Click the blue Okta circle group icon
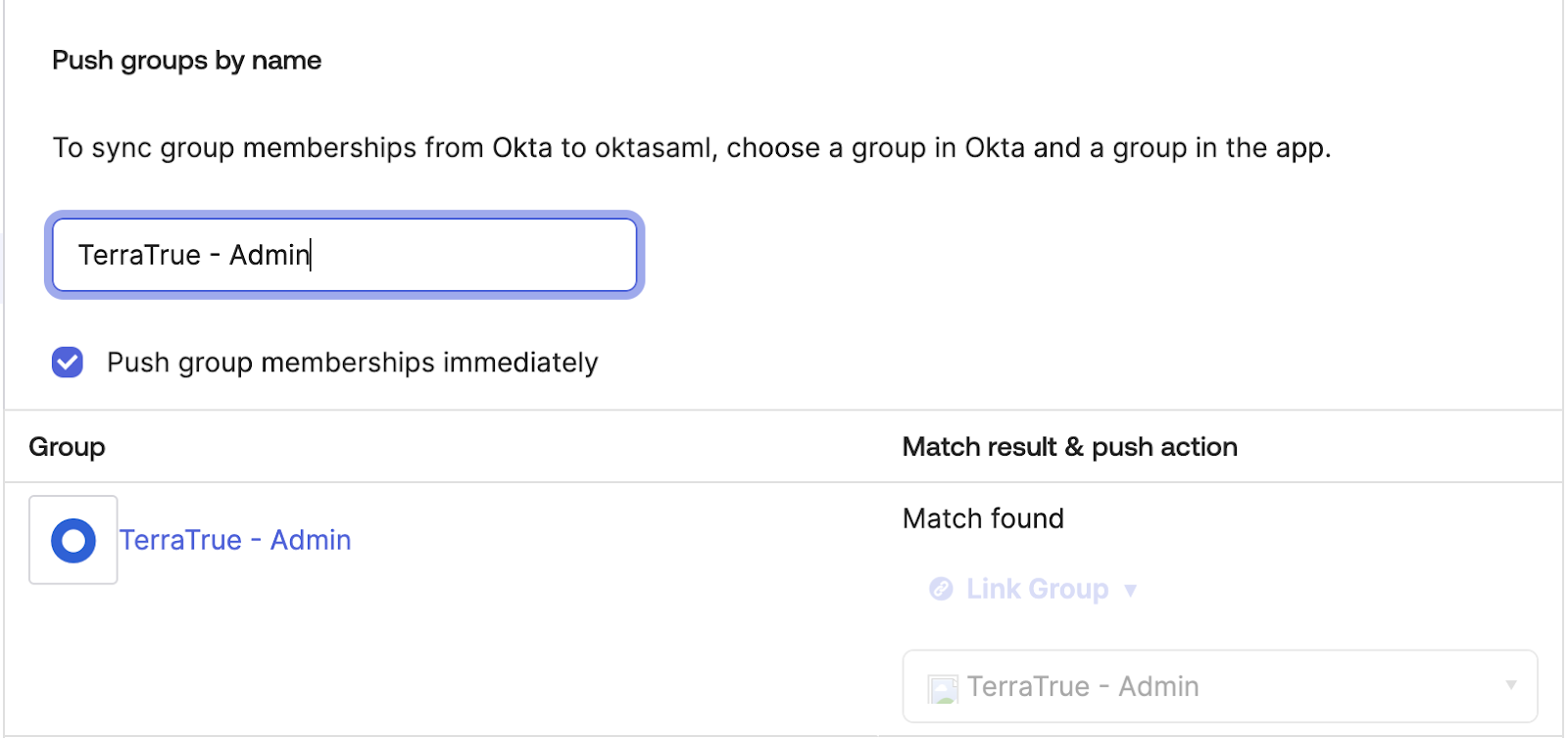Viewport: 1568px width, 738px height. pyautogui.click(x=73, y=540)
